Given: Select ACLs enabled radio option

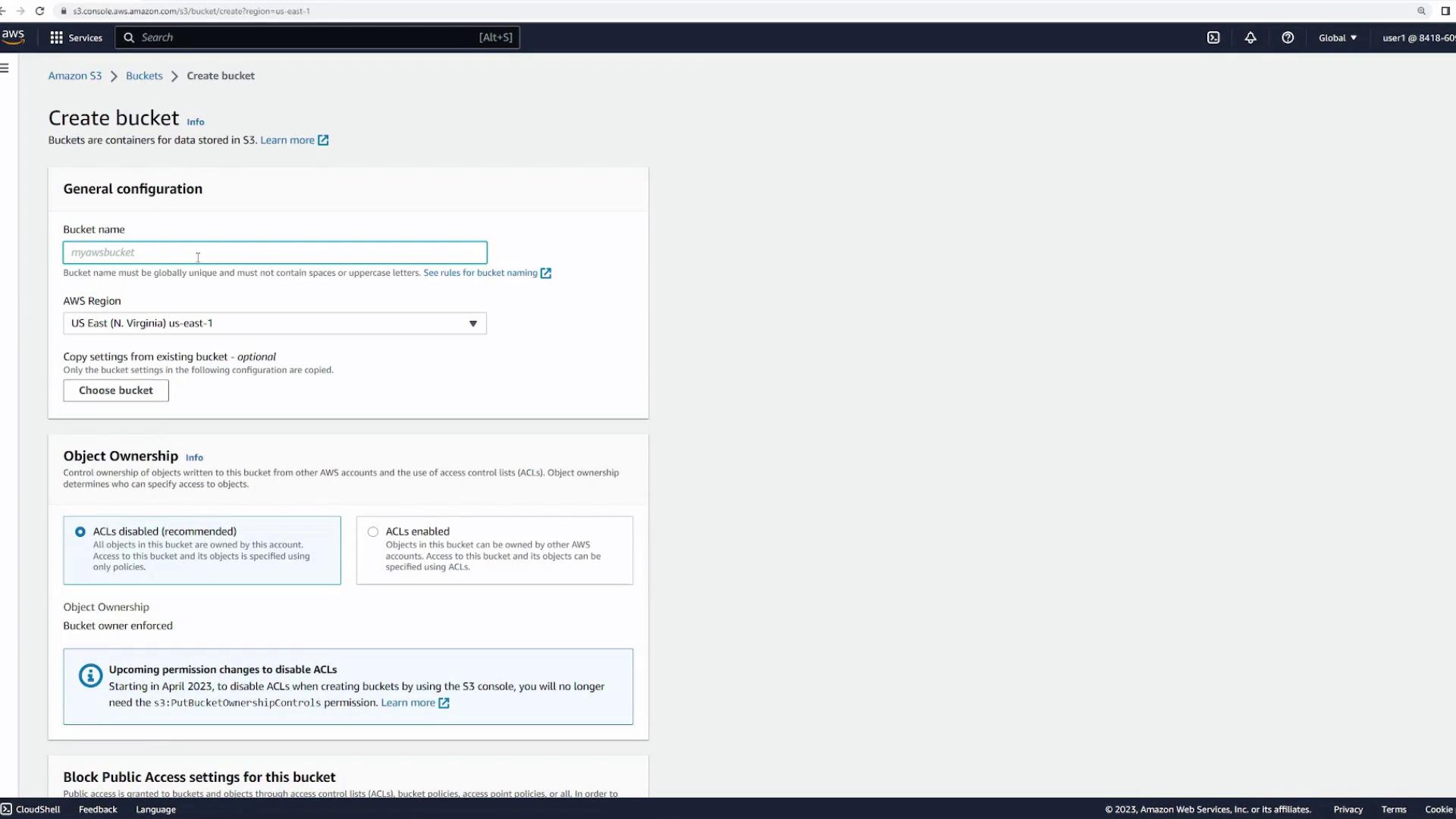Looking at the screenshot, I should [373, 532].
